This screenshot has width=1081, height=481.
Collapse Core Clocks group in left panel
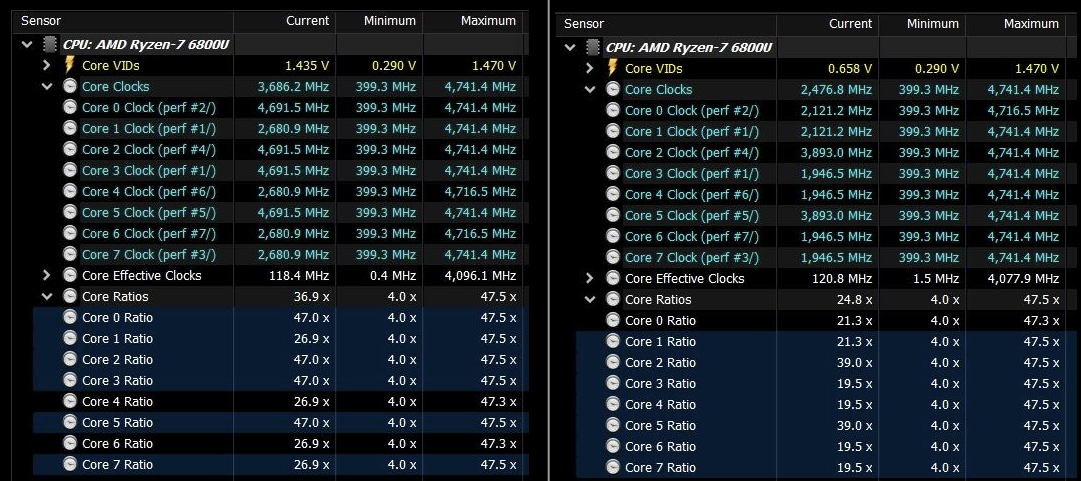tap(47, 87)
